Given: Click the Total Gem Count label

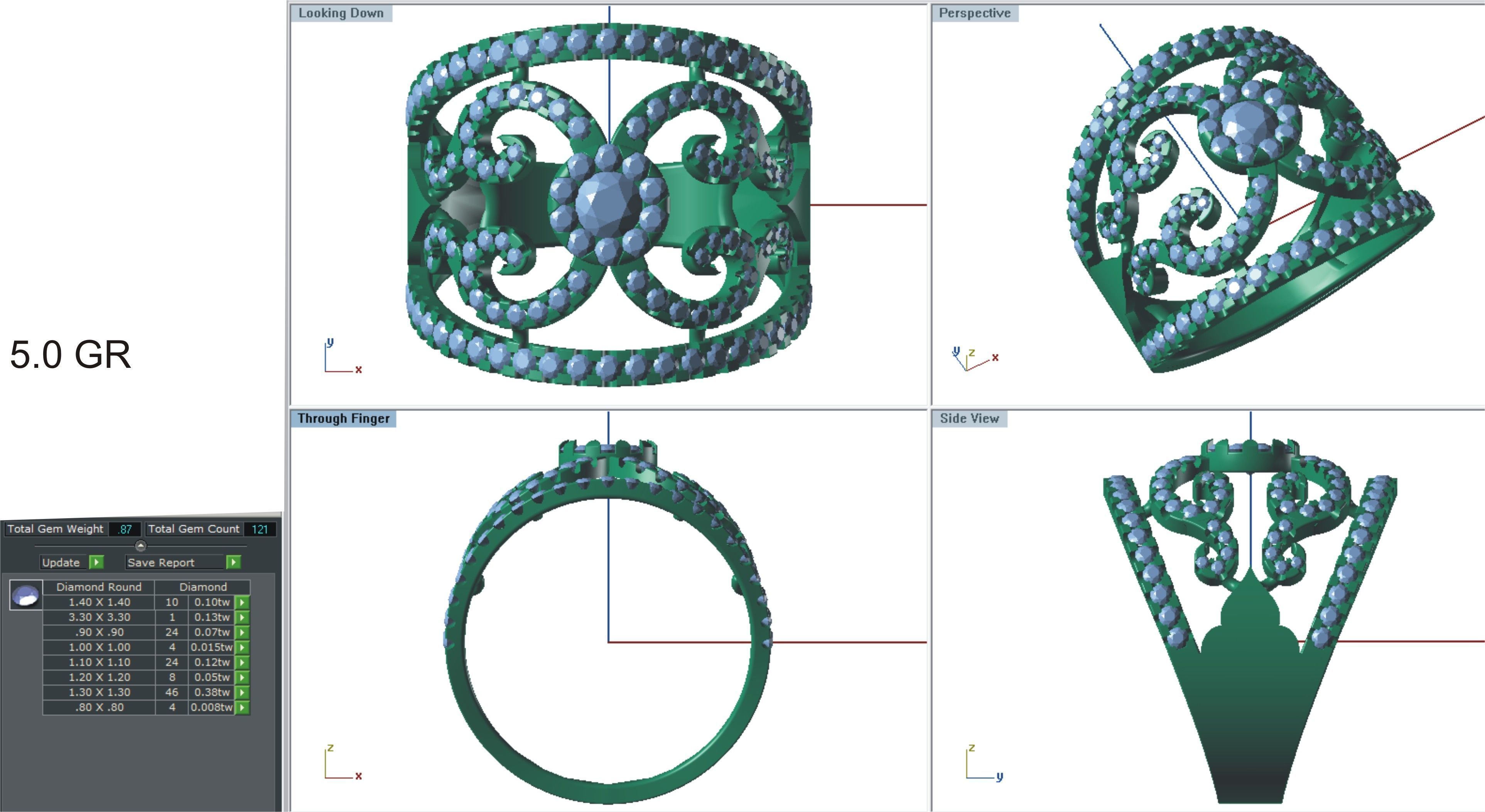Looking at the screenshot, I should [194, 529].
